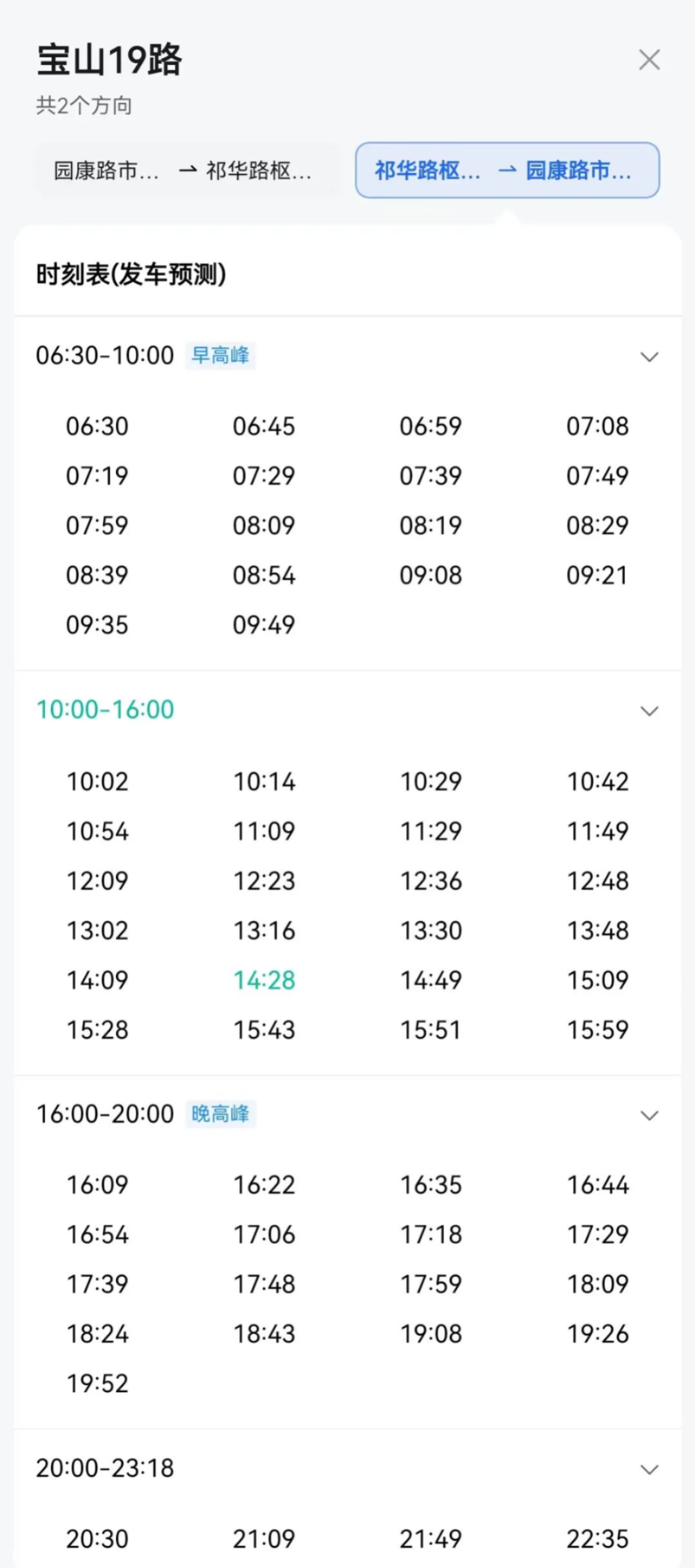Tap the 早高峰 morning peak tag

pos(221,355)
